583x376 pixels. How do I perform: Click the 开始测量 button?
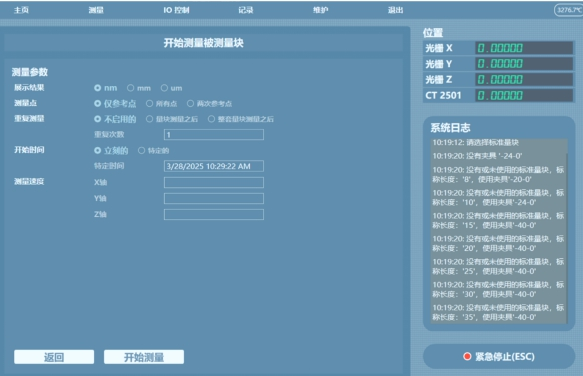(x=144, y=357)
